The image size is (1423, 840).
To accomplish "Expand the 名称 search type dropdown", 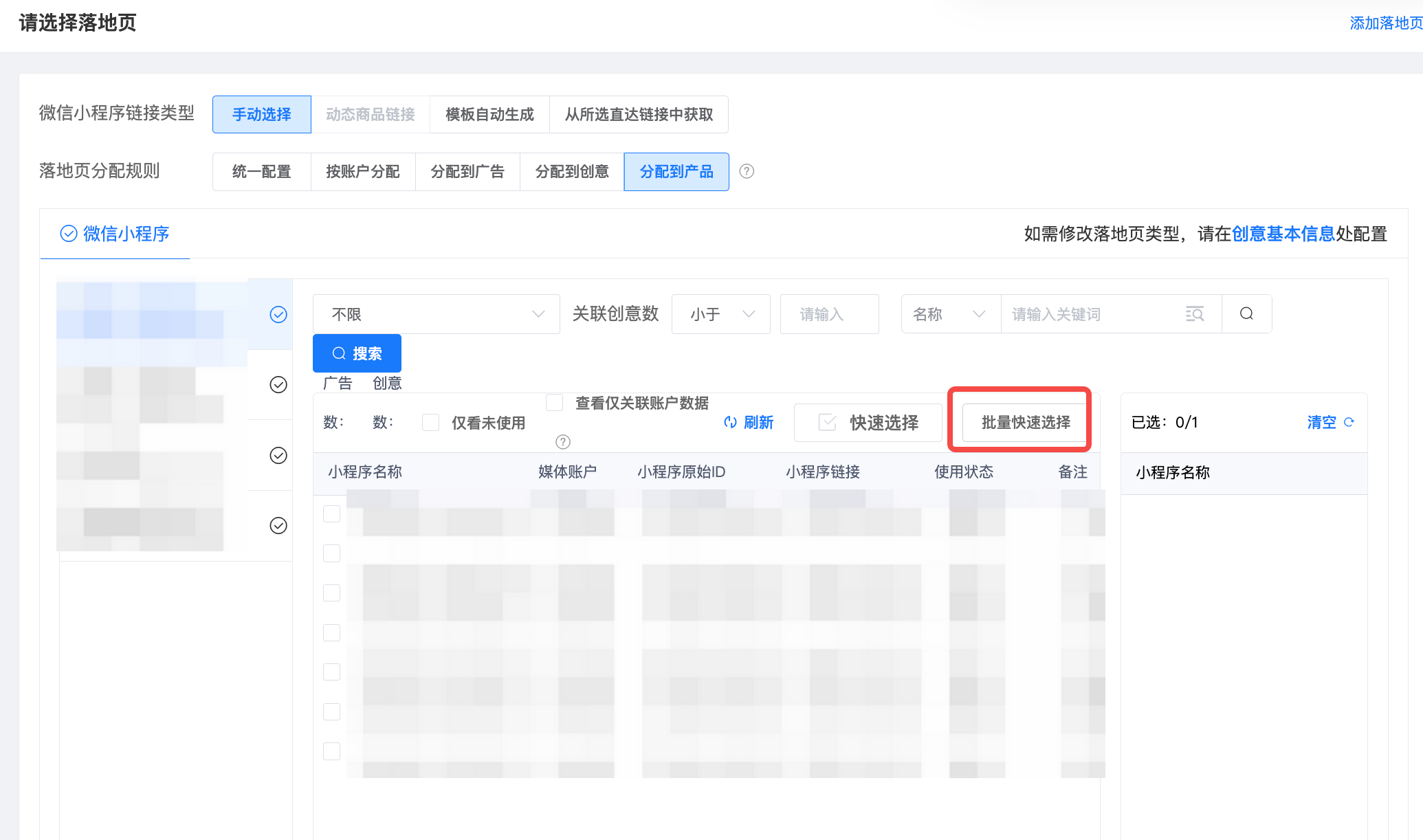I will [x=951, y=314].
